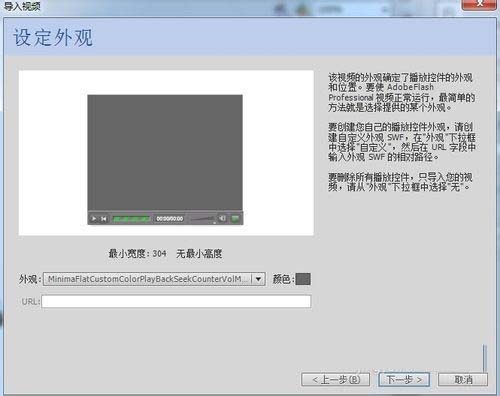The height and width of the screenshot is (396, 500).
Task: Click the URL input field
Action: coord(176,301)
